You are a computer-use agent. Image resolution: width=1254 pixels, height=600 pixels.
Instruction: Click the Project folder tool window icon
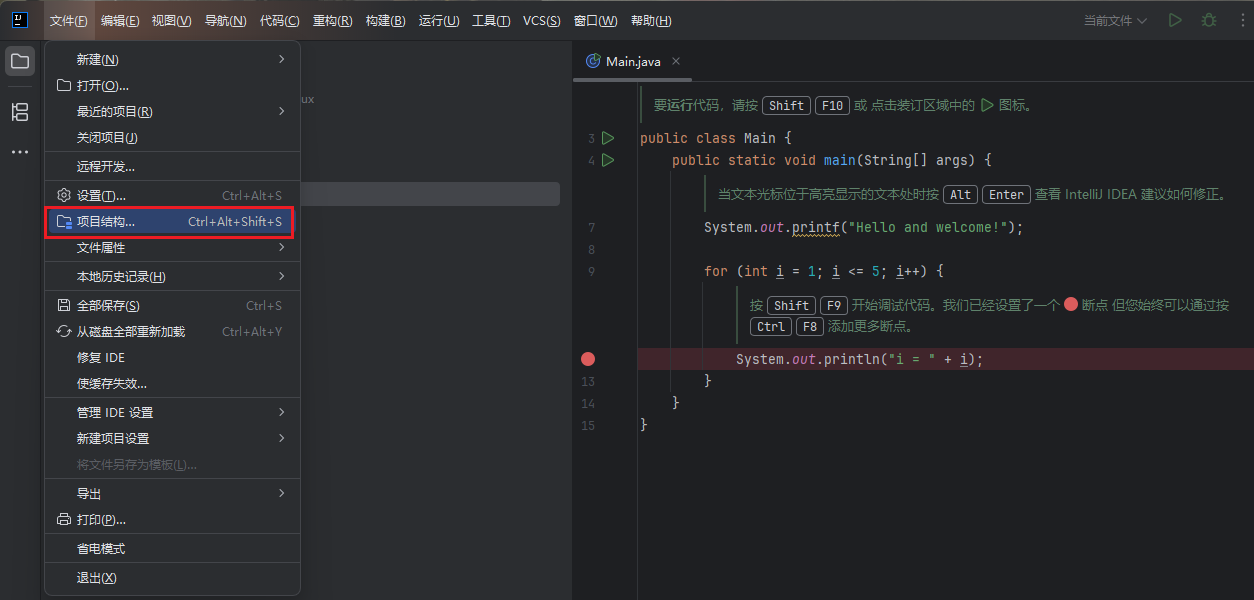20,61
